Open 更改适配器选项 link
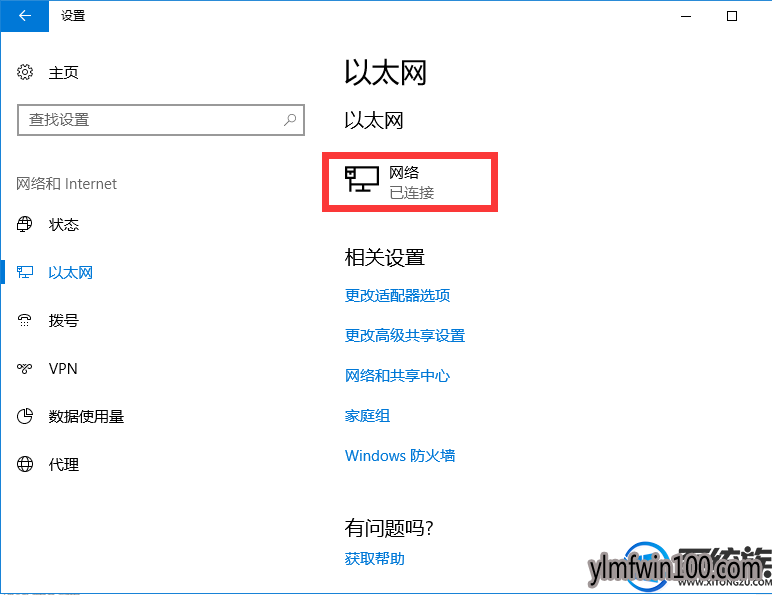 (397, 296)
